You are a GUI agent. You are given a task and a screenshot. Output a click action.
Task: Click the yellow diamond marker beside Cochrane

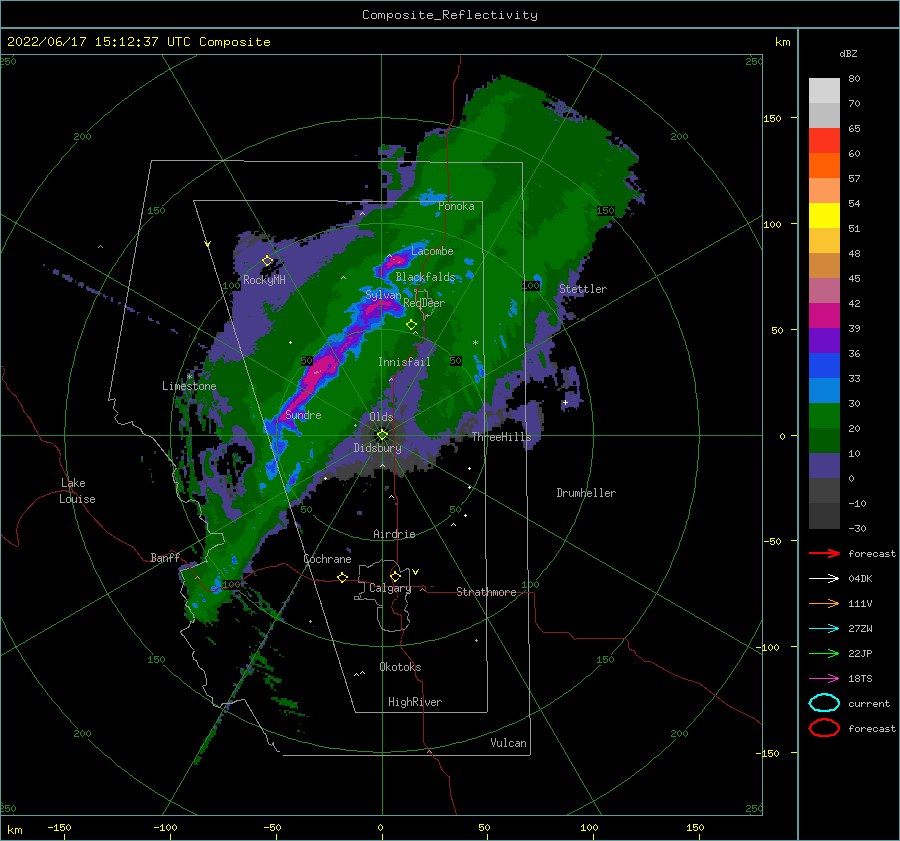(343, 577)
